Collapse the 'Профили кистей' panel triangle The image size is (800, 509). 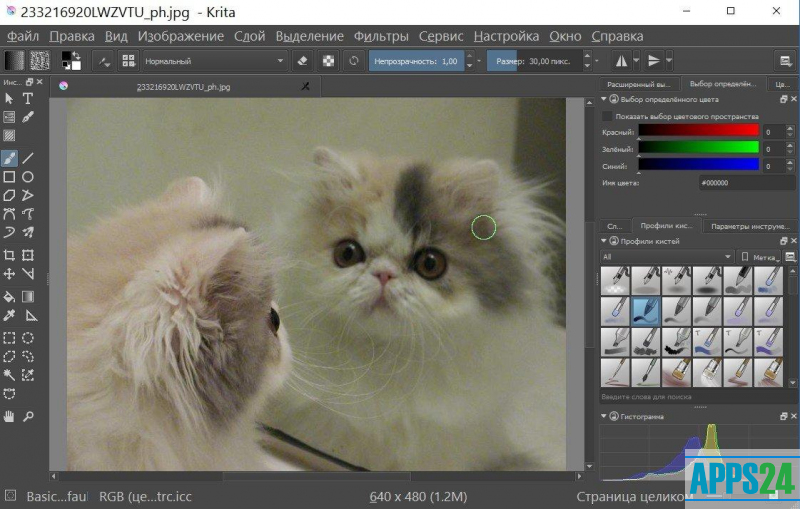click(x=604, y=241)
